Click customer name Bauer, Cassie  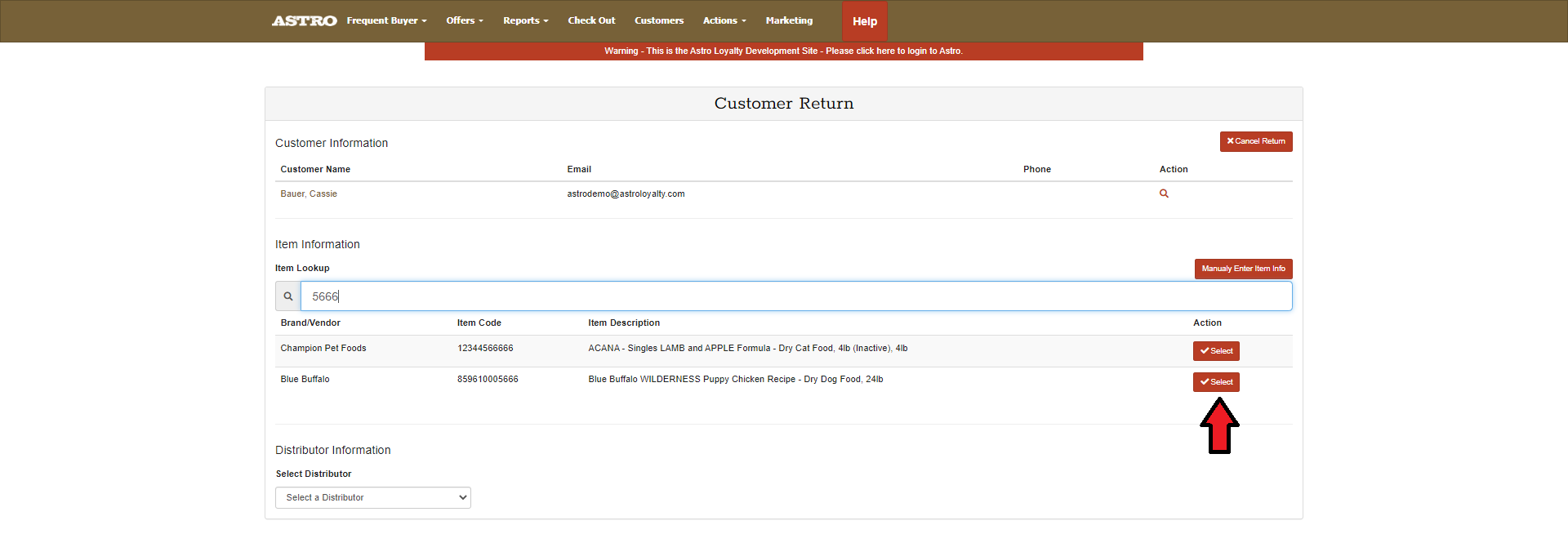[309, 194]
